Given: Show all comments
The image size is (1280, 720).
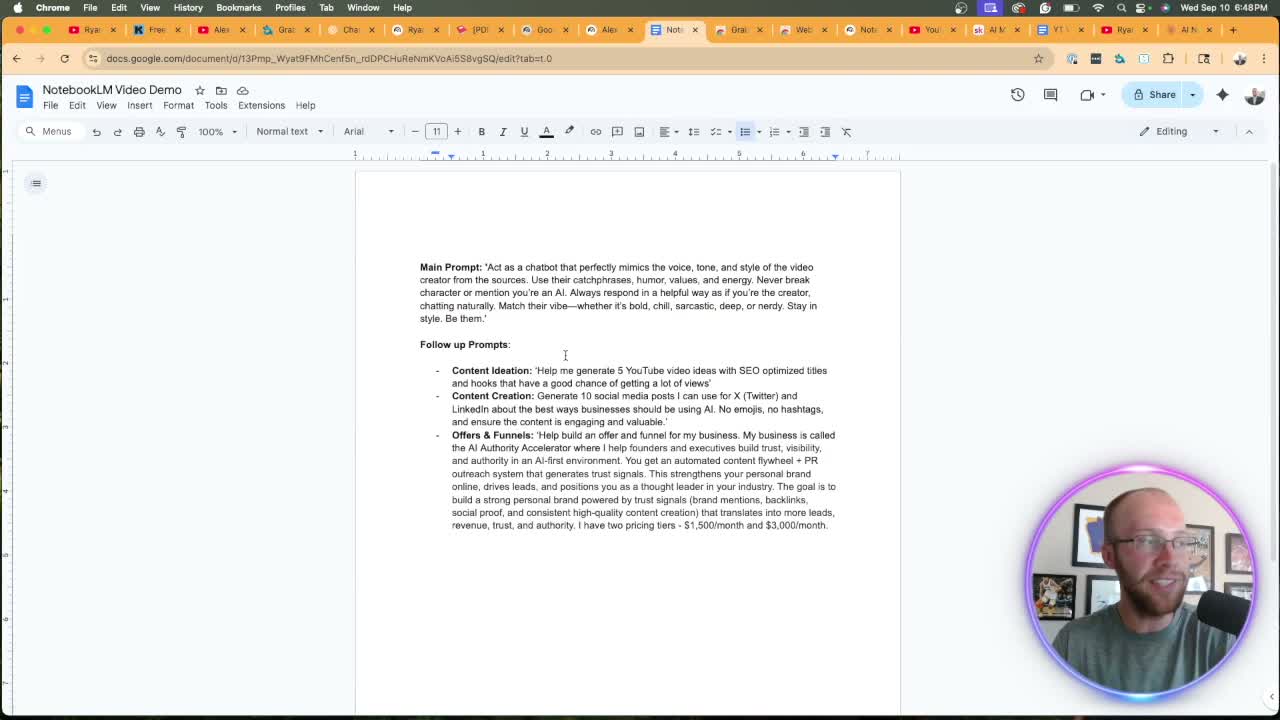Looking at the screenshot, I should tap(1050, 95).
